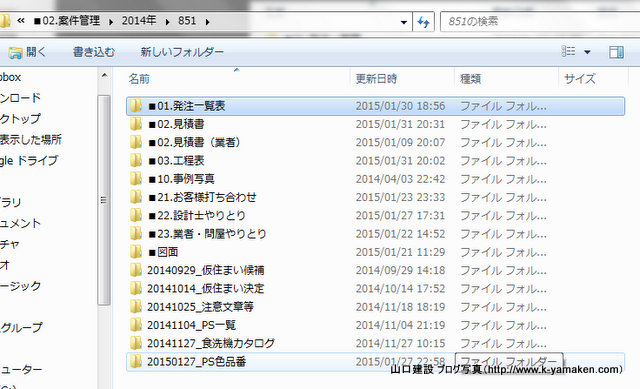
Task: Click the 開く toolbar button
Action: (27, 52)
